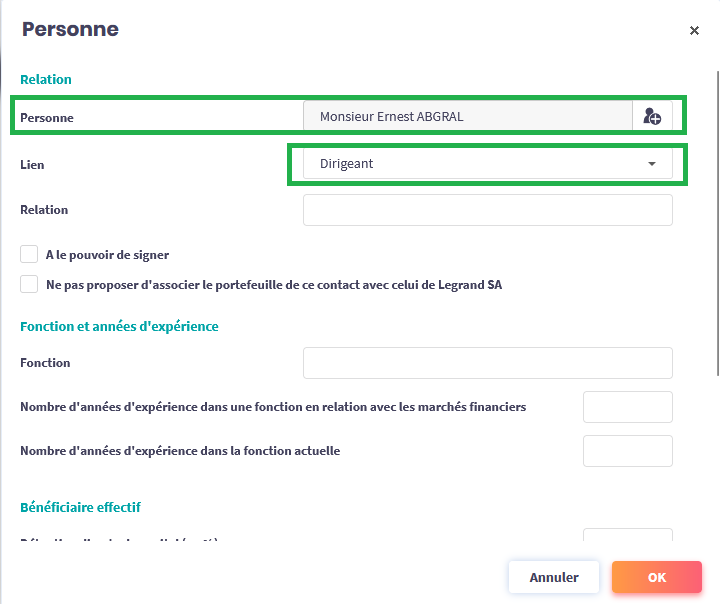Image resolution: width=720 pixels, height=604 pixels.
Task: Click the dialog's vertical scrollbar
Action: click(716, 220)
